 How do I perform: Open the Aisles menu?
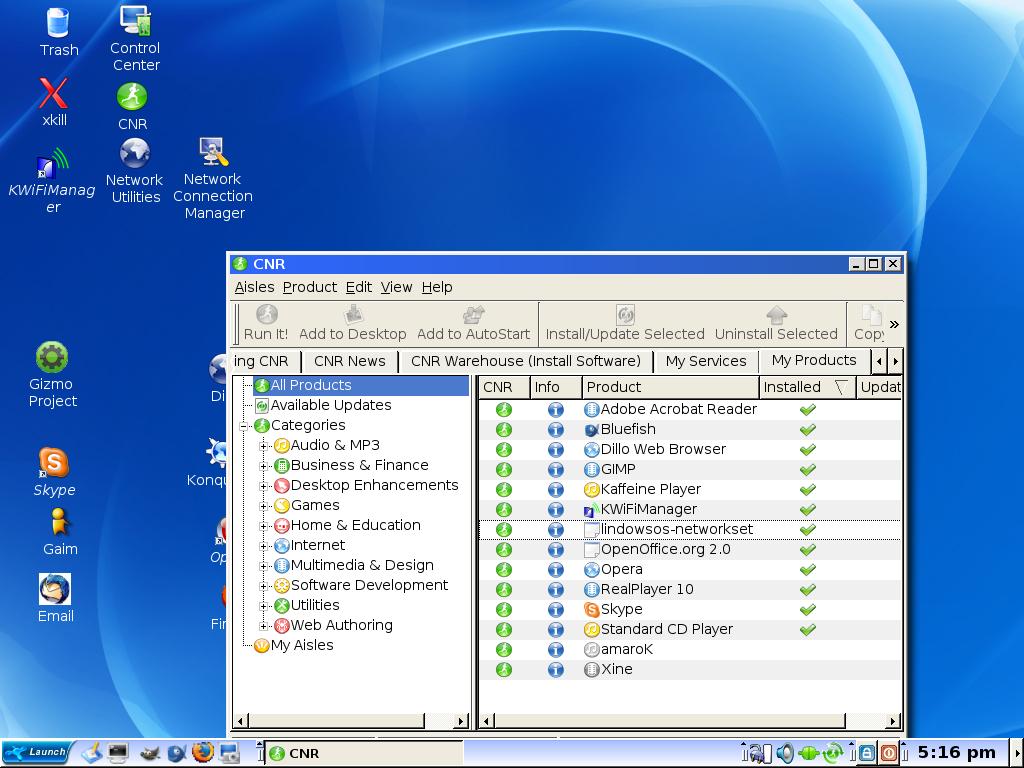(254, 287)
